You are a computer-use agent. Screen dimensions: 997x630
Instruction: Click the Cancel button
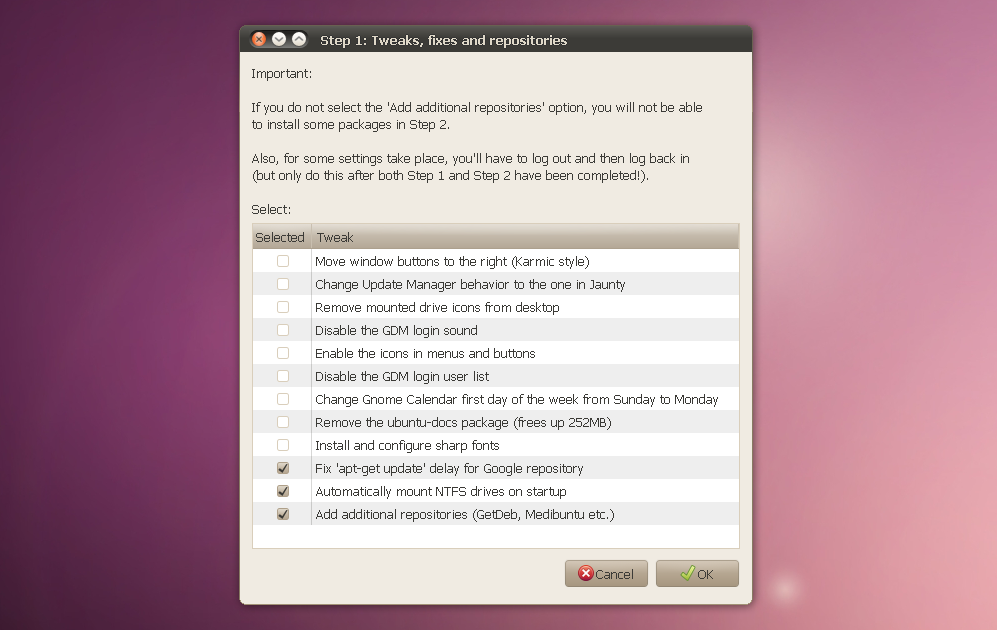coord(606,573)
